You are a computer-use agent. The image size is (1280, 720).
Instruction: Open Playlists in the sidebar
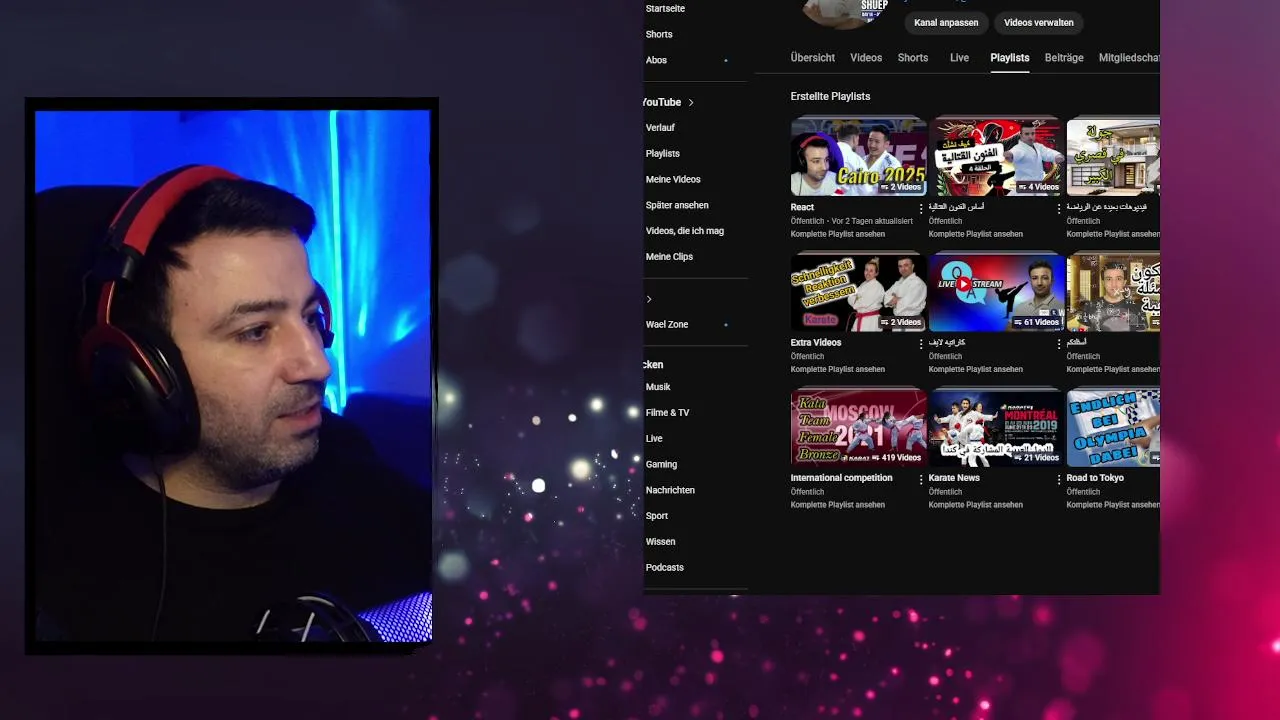pyautogui.click(x=663, y=153)
